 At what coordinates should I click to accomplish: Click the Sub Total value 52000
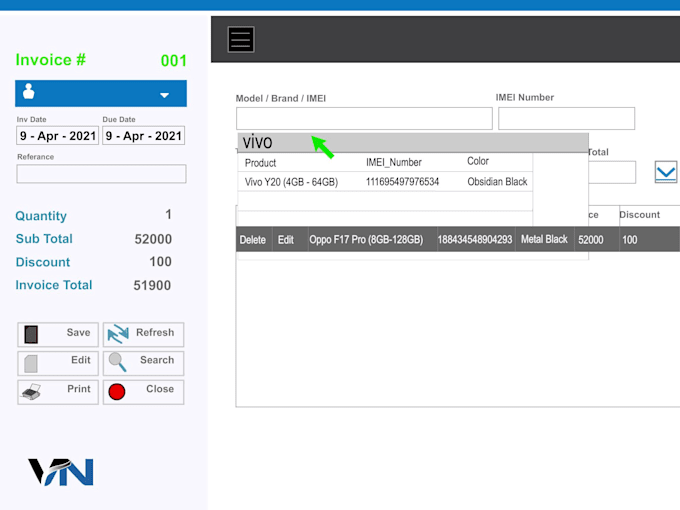pyautogui.click(x=153, y=239)
